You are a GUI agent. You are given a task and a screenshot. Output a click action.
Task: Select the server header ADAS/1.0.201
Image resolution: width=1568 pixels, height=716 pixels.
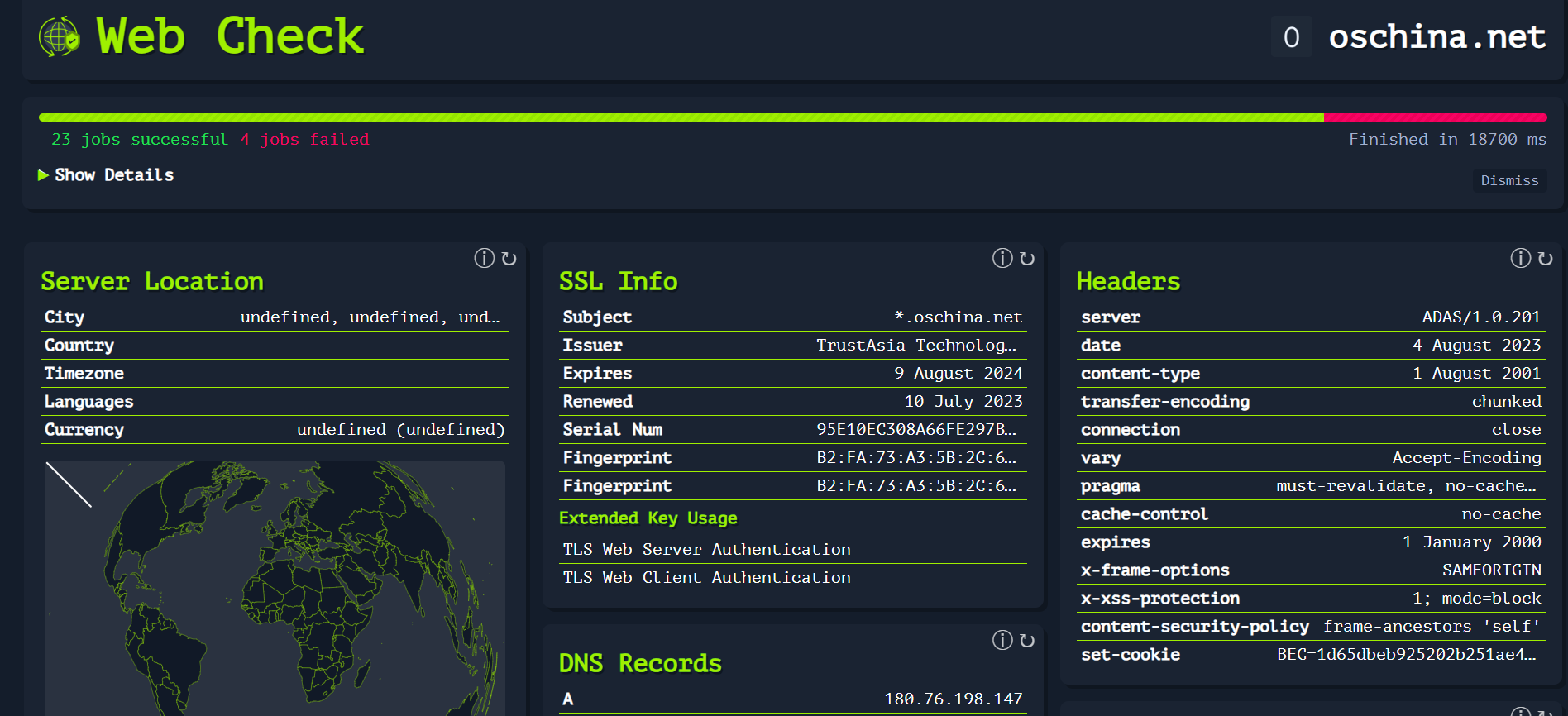(x=1311, y=317)
